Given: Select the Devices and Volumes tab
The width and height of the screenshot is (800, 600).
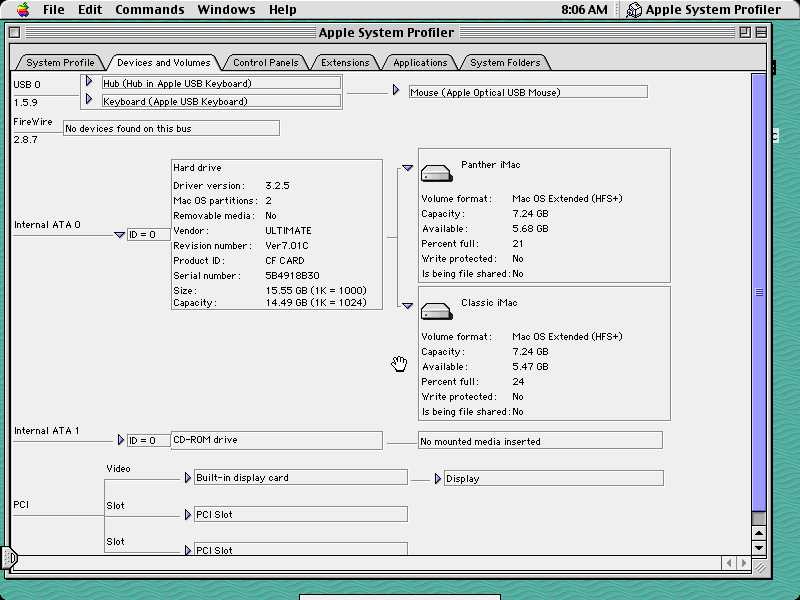Looking at the screenshot, I should click(x=163, y=63).
